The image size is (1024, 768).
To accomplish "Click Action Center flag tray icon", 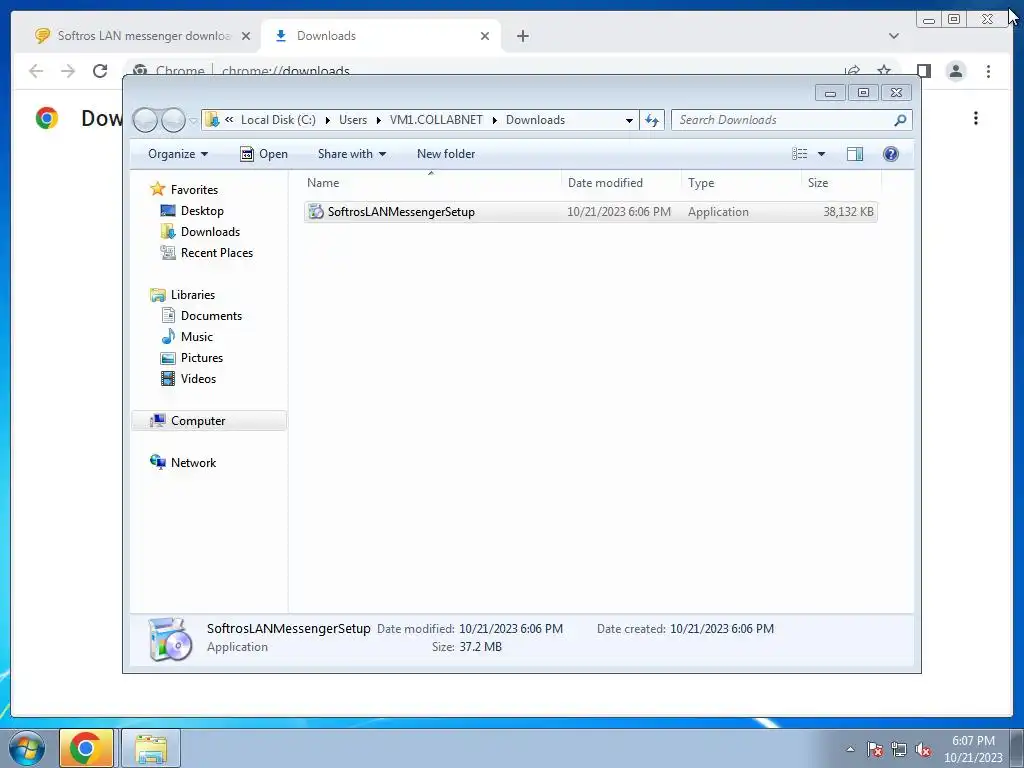I will [875, 749].
